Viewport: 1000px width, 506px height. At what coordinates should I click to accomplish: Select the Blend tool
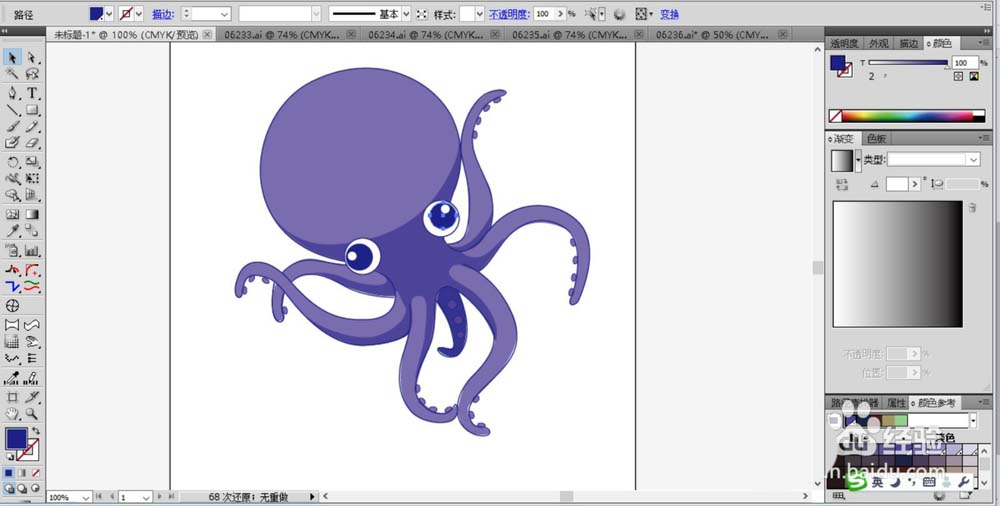pos(33,231)
